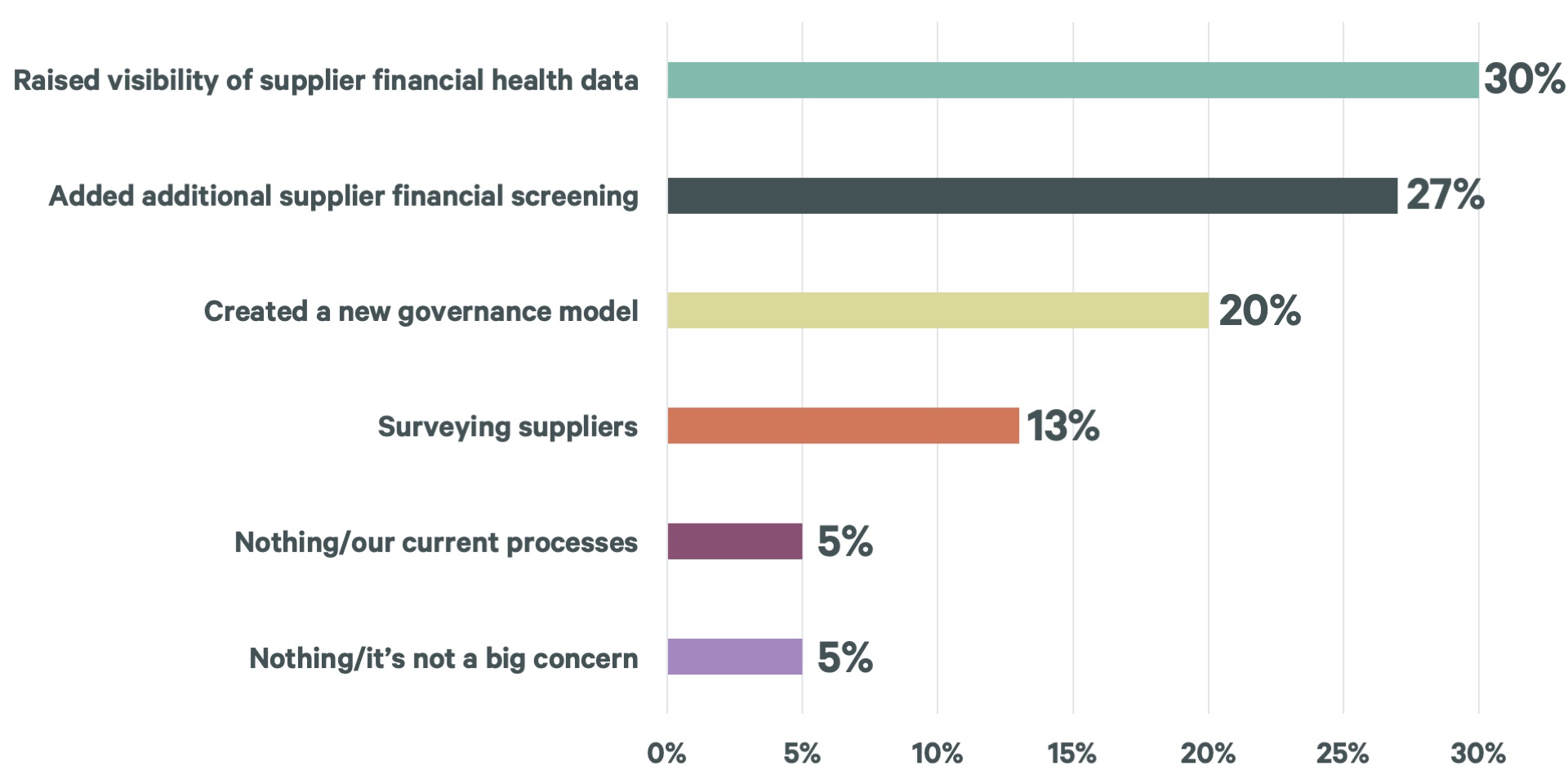Click the 20% value beside the yellow bar

click(1259, 311)
